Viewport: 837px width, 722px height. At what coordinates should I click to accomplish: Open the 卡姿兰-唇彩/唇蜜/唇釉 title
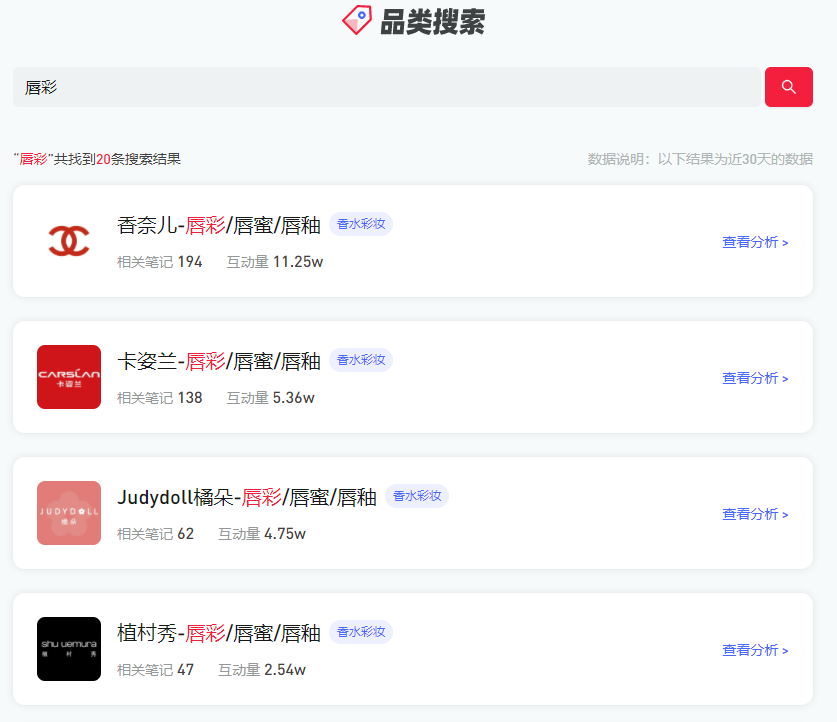pos(219,361)
